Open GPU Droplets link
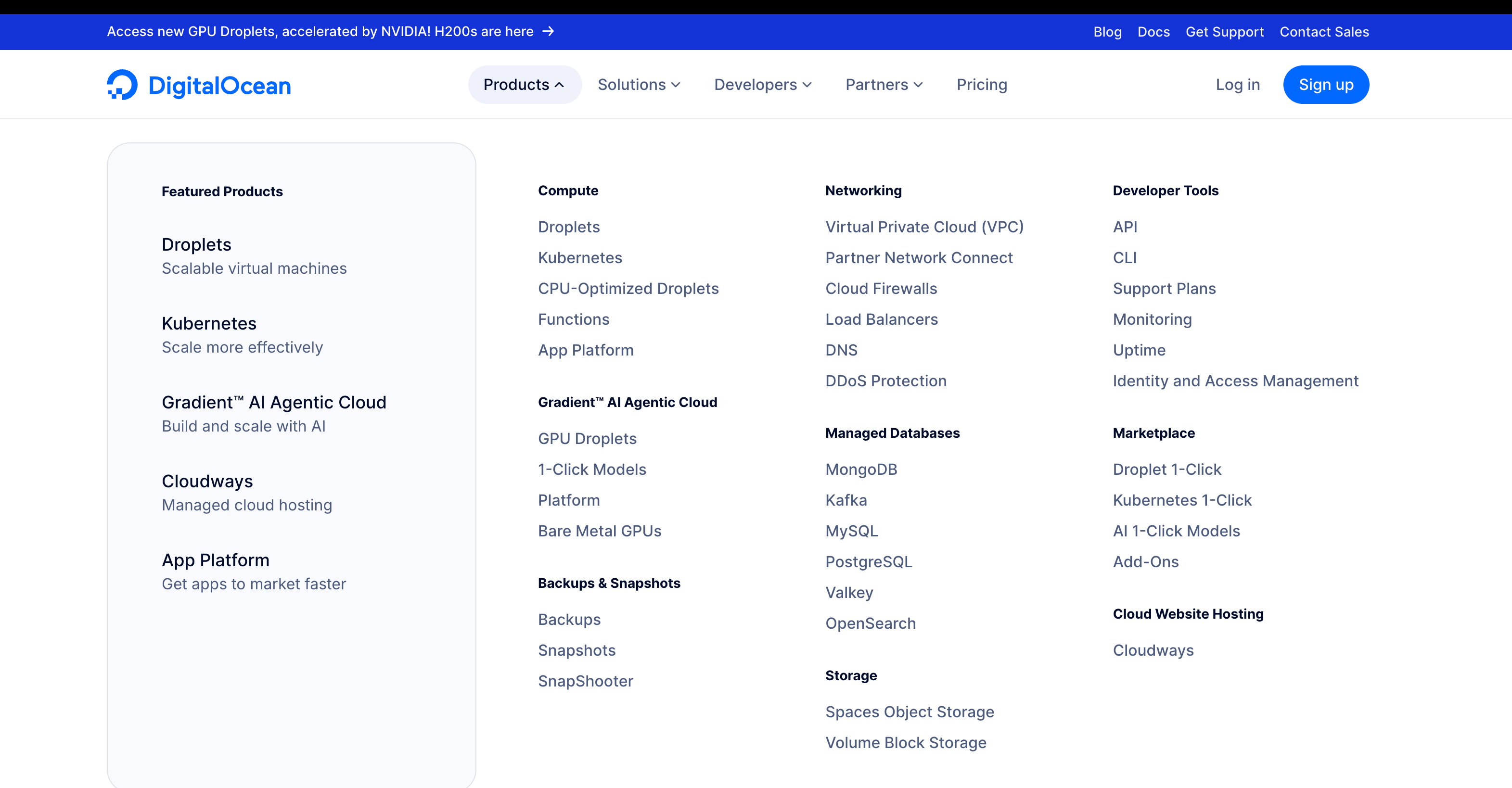Image resolution: width=1512 pixels, height=788 pixels. click(x=587, y=438)
